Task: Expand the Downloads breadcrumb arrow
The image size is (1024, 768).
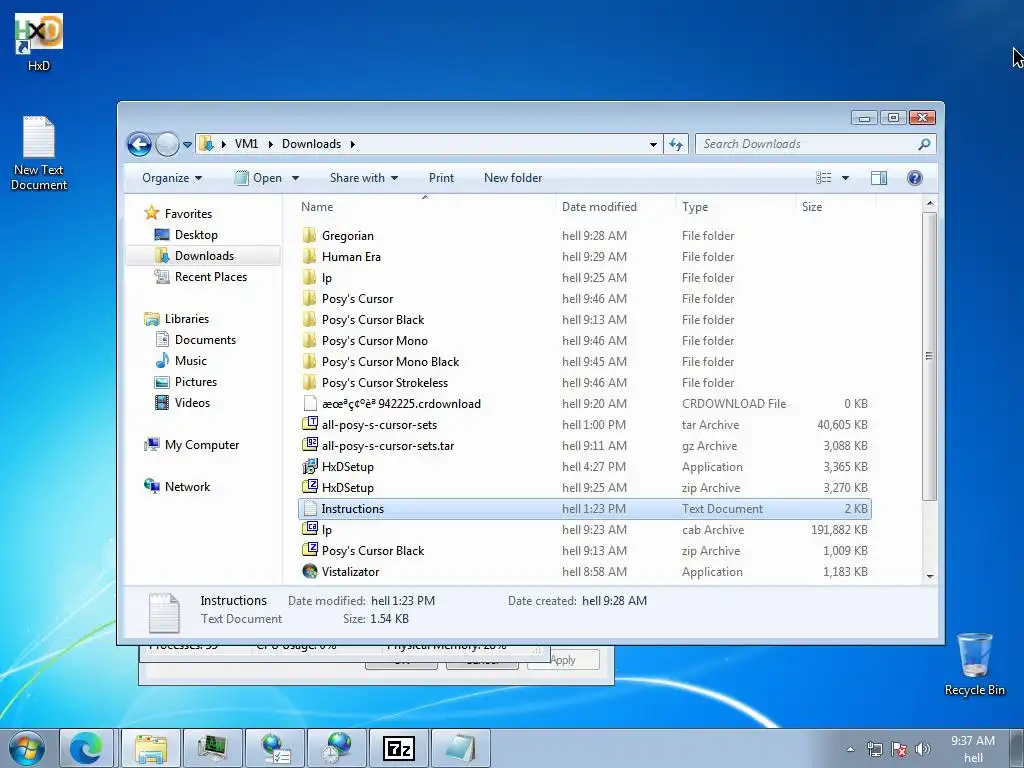Action: 353,144
